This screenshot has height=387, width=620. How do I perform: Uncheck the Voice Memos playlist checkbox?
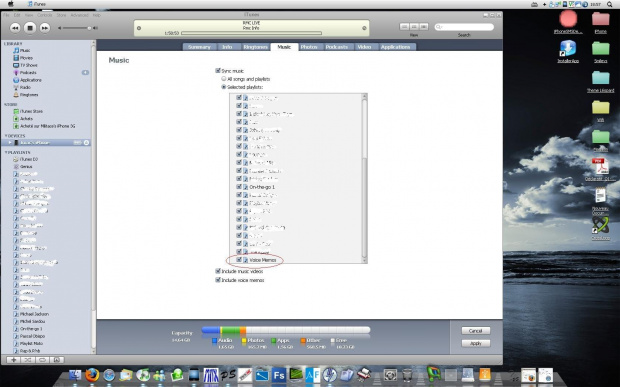tap(239, 260)
